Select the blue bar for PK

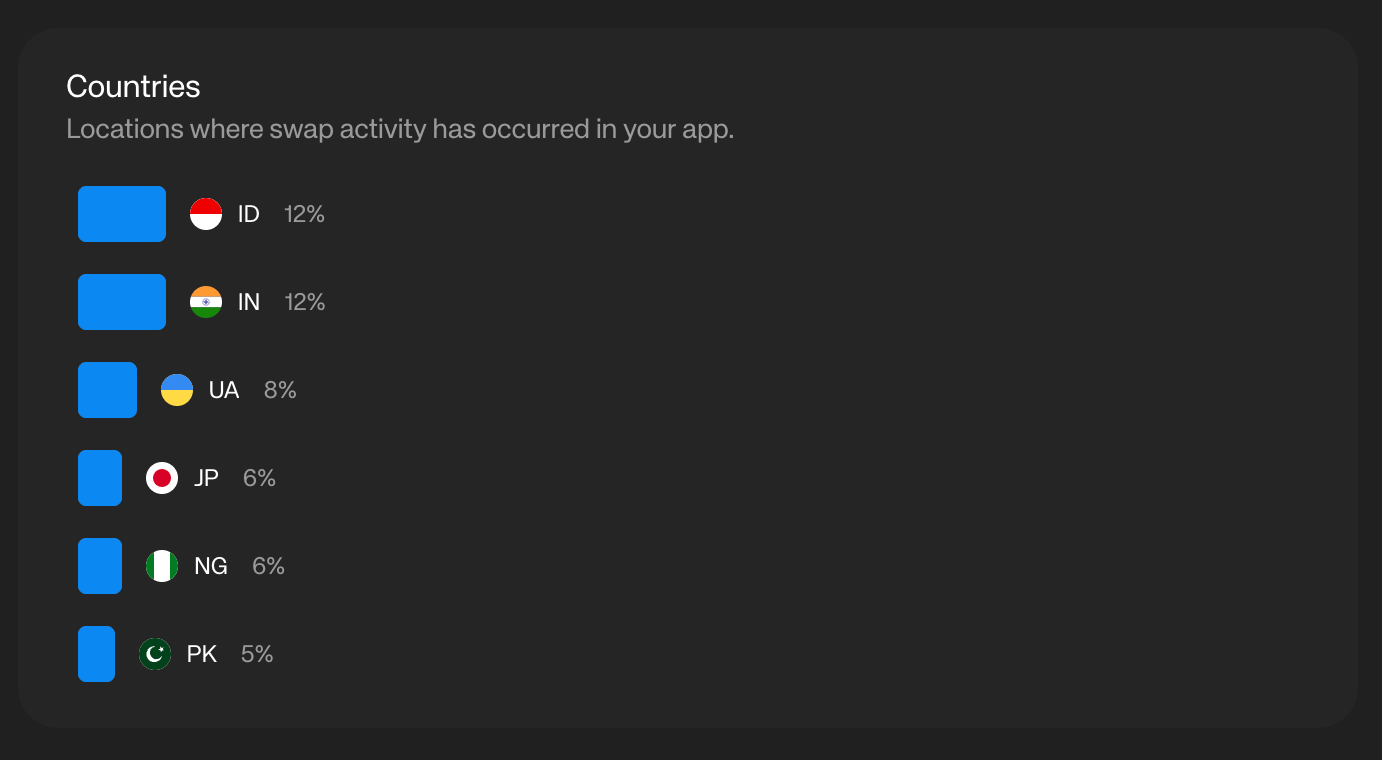coord(96,654)
